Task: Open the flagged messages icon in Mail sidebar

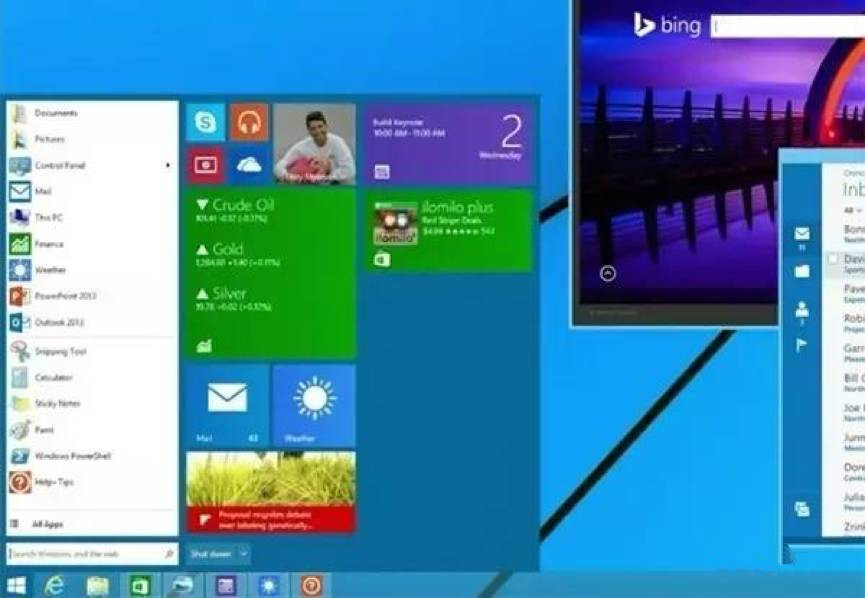Action: pos(802,346)
